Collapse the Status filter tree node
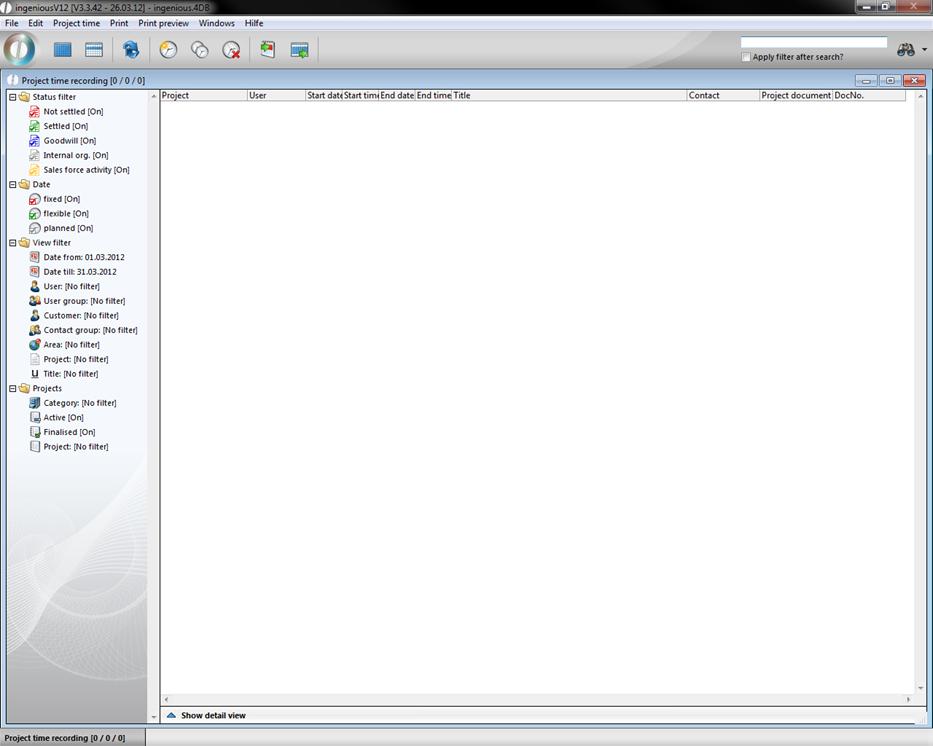Viewport: 933px width, 746px height. pyautogui.click(x=13, y=97)
